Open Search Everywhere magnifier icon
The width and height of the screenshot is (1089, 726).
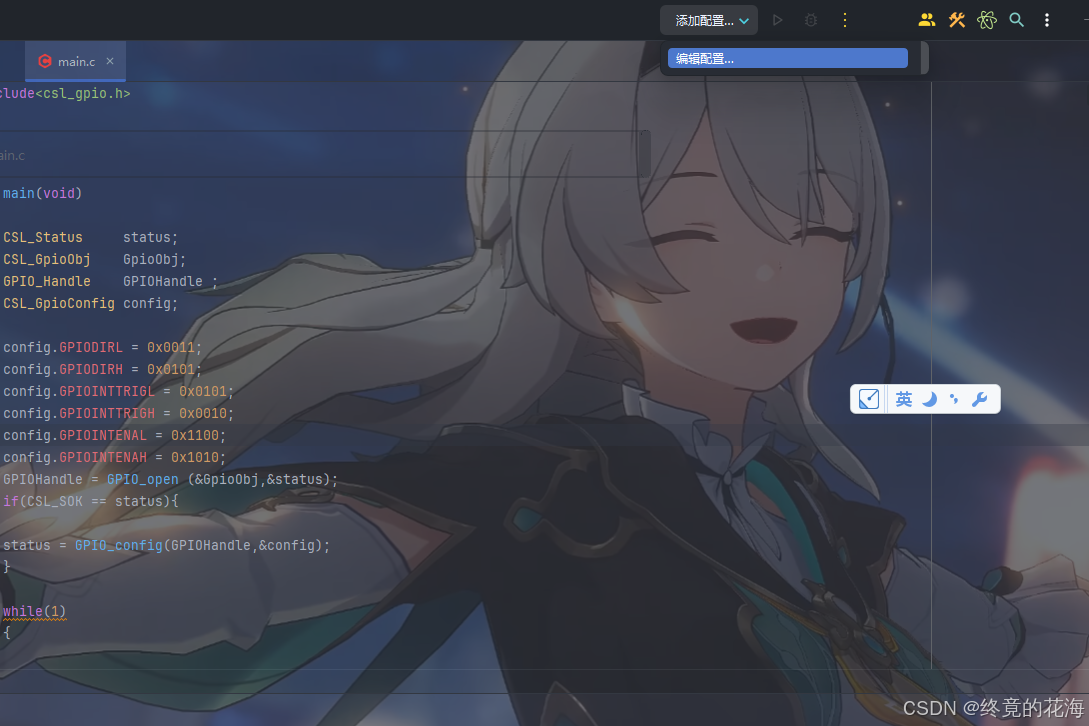[1016, 20]
